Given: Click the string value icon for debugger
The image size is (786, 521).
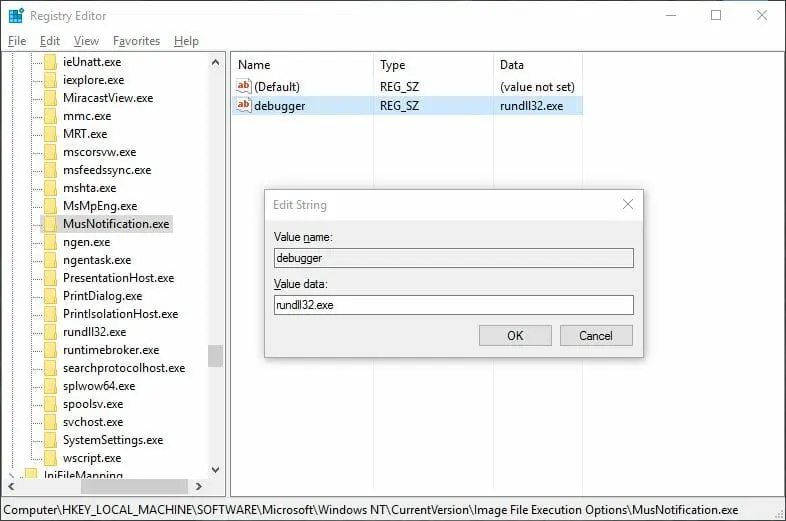Looking at the screenshot, I should click(x=244, y=105).
